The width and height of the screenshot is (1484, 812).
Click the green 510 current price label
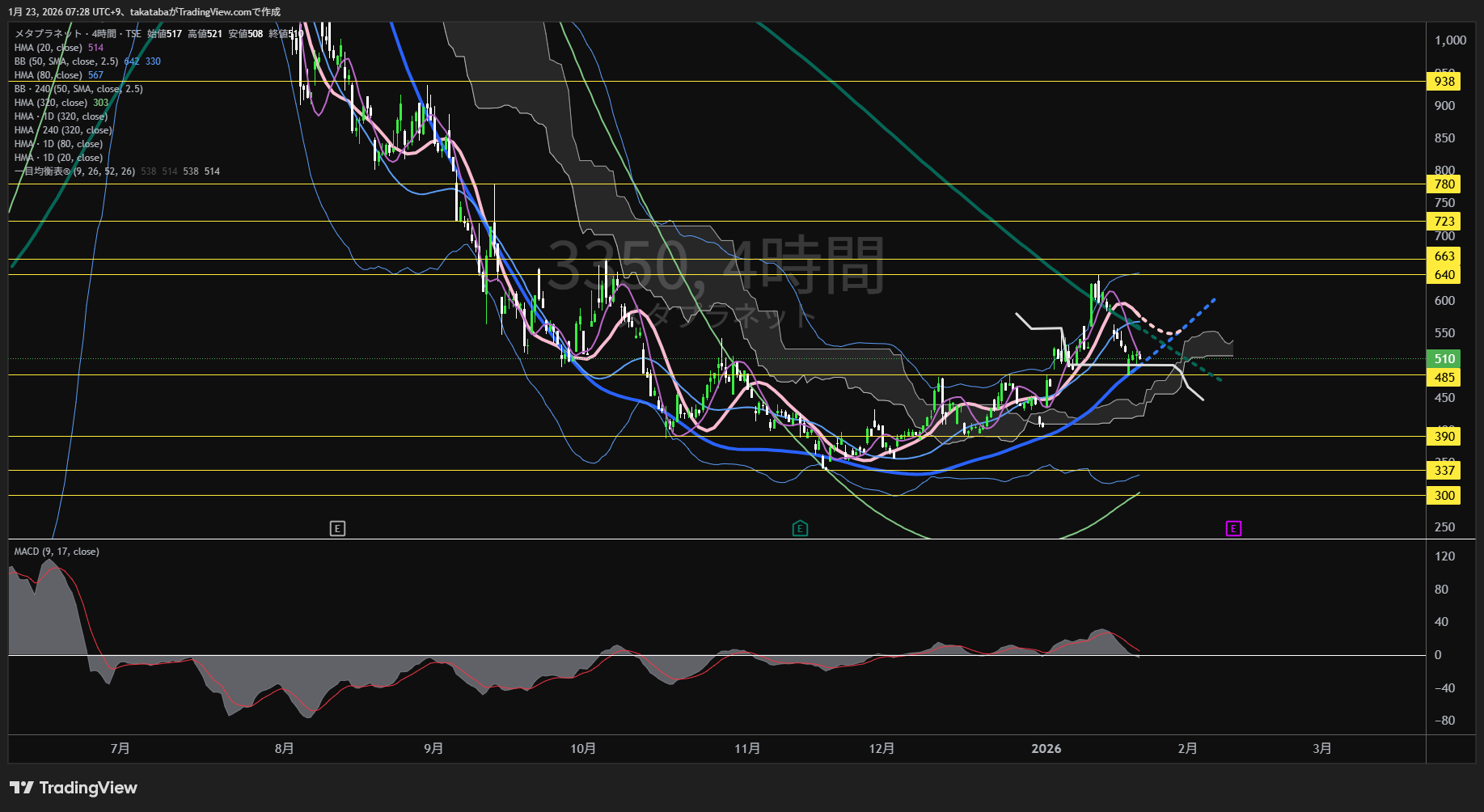[1444, 358]
